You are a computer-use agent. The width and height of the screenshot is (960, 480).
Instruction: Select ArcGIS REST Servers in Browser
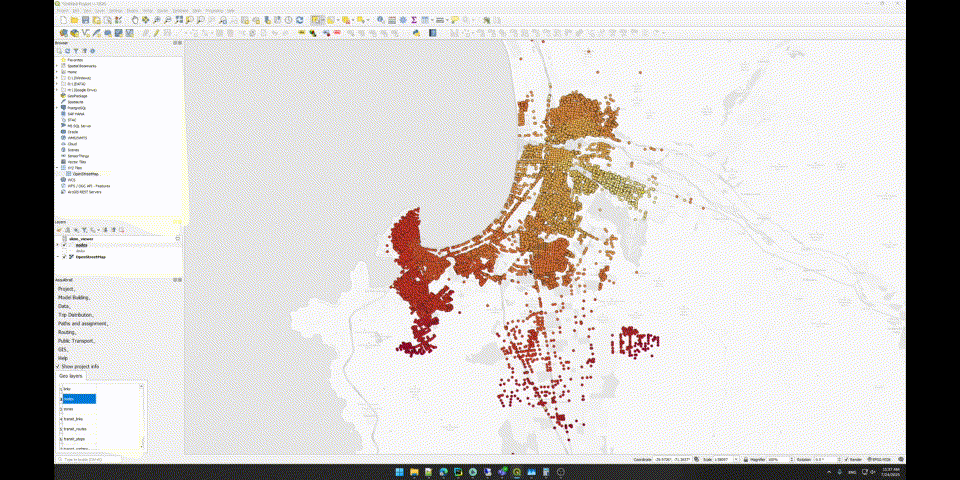click(x=84, y=192)
